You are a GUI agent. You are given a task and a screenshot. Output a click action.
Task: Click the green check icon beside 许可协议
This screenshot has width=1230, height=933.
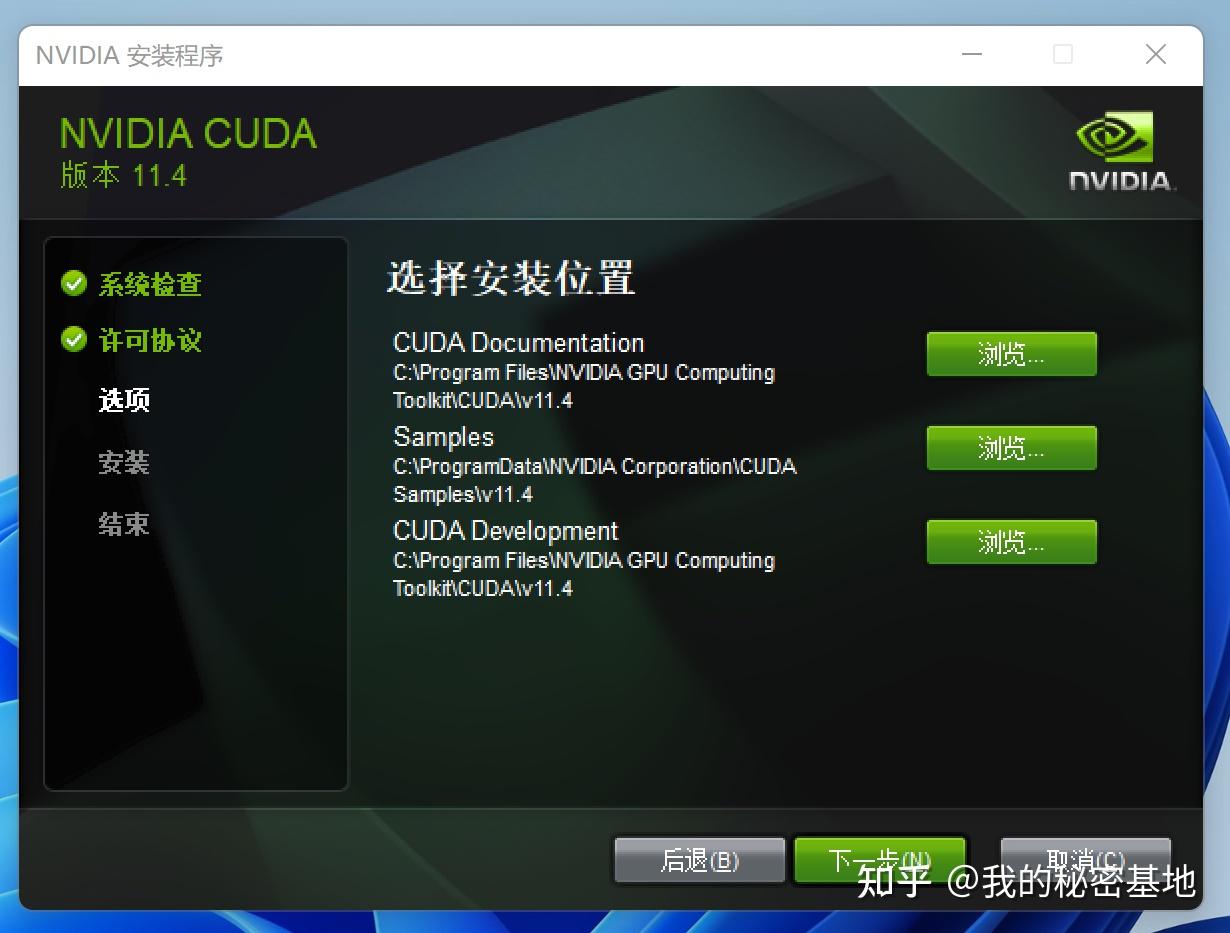[x=74, y=340]
